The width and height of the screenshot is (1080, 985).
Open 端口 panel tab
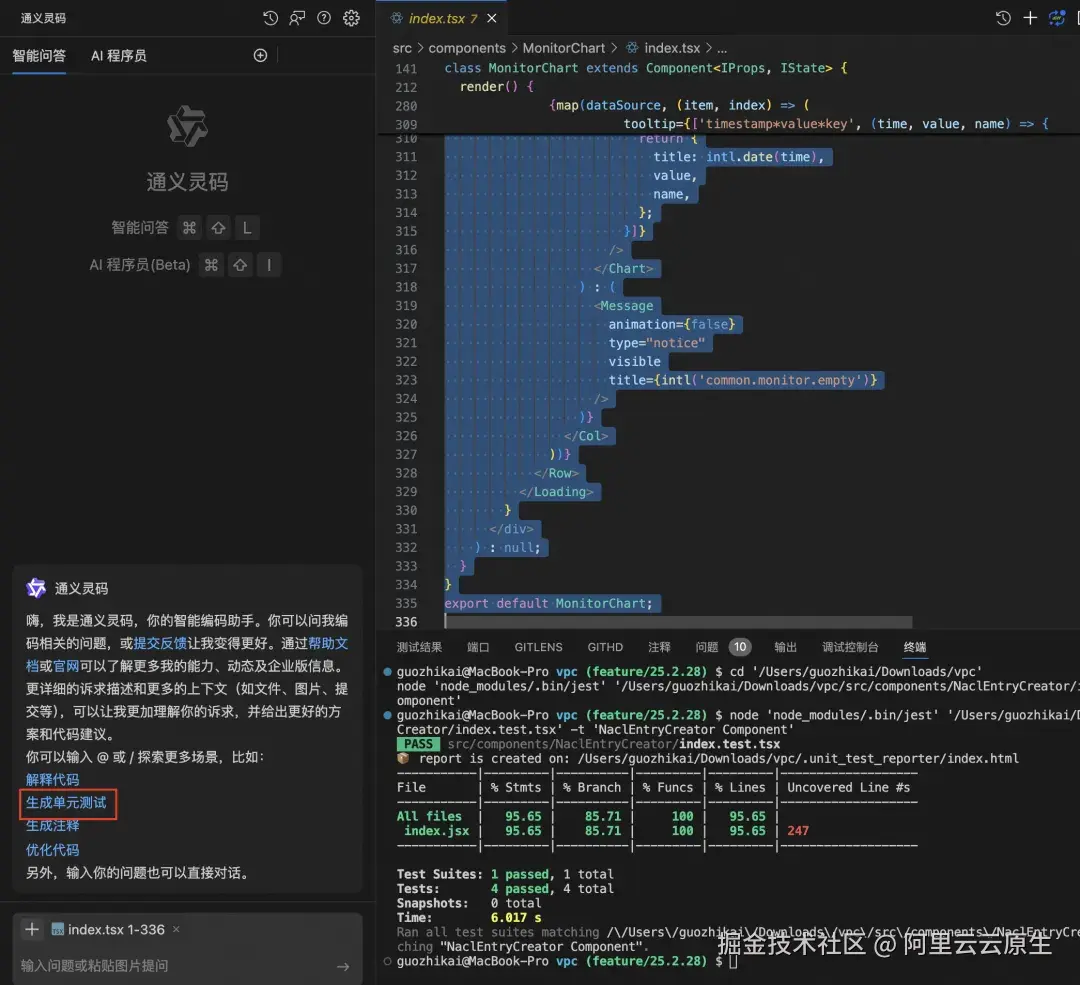point(478,647)
